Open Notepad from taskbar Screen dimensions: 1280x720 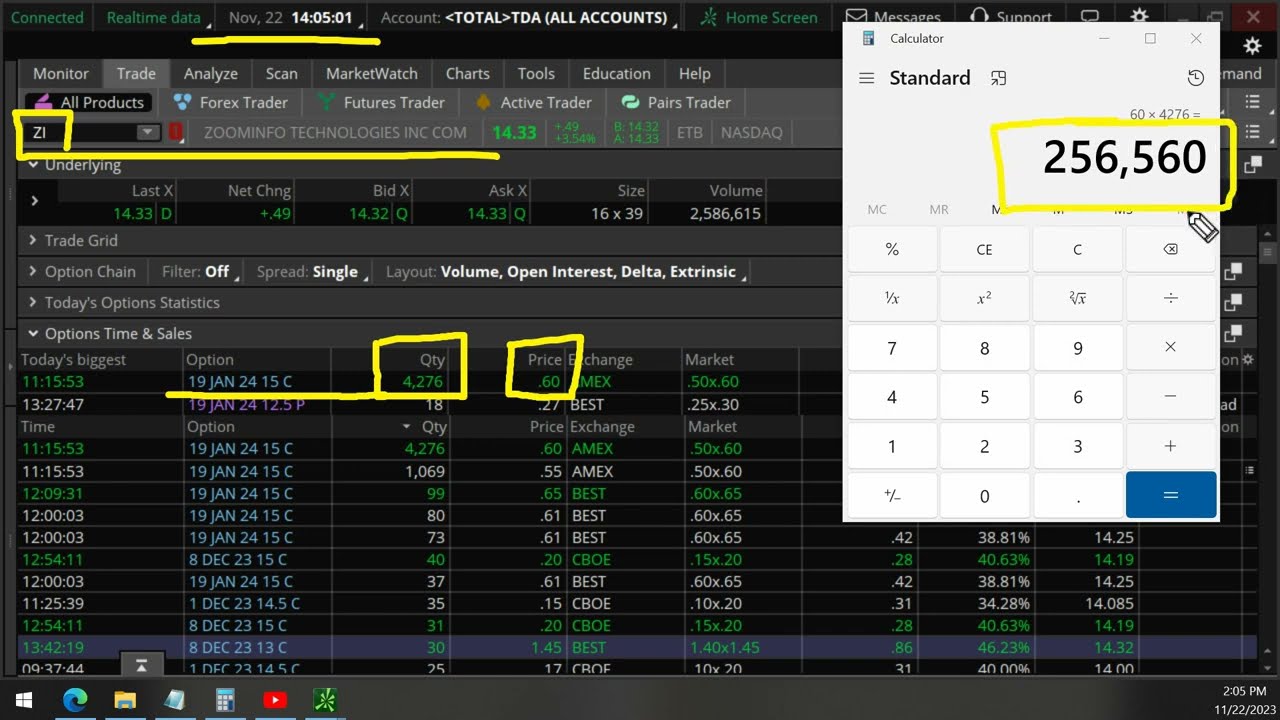pyautogui.click(x=175, y=700)
